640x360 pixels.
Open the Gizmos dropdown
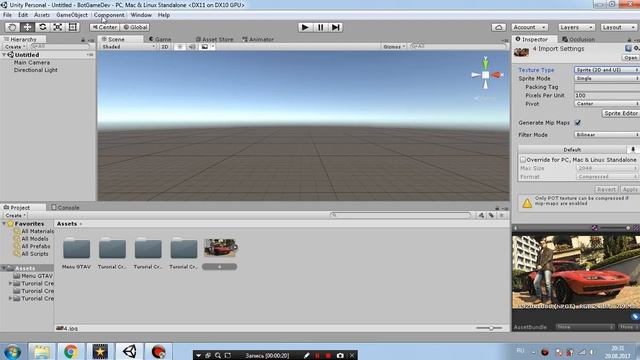394,47
